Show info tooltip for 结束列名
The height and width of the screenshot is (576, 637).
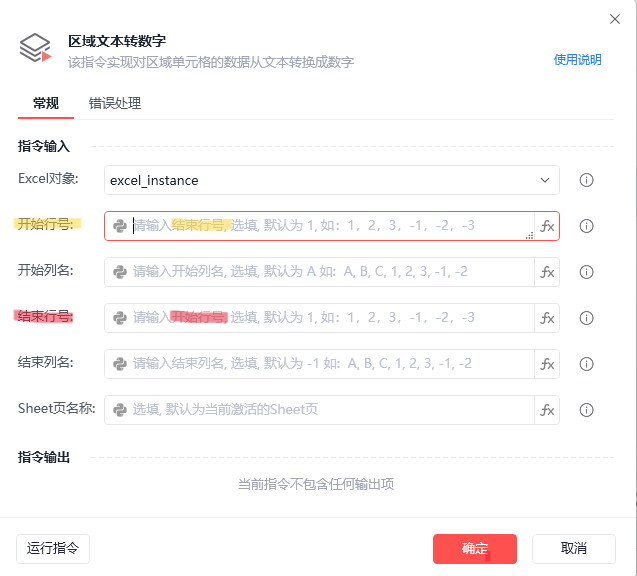[587, 364]
